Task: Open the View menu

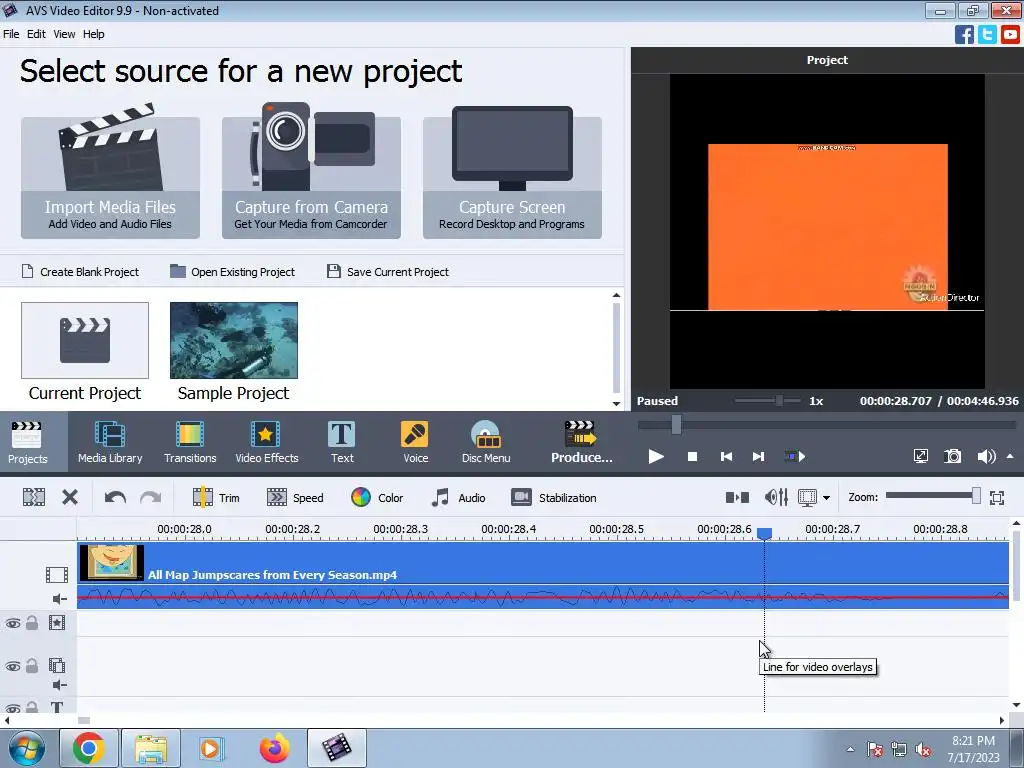Action: pos(64,34)
